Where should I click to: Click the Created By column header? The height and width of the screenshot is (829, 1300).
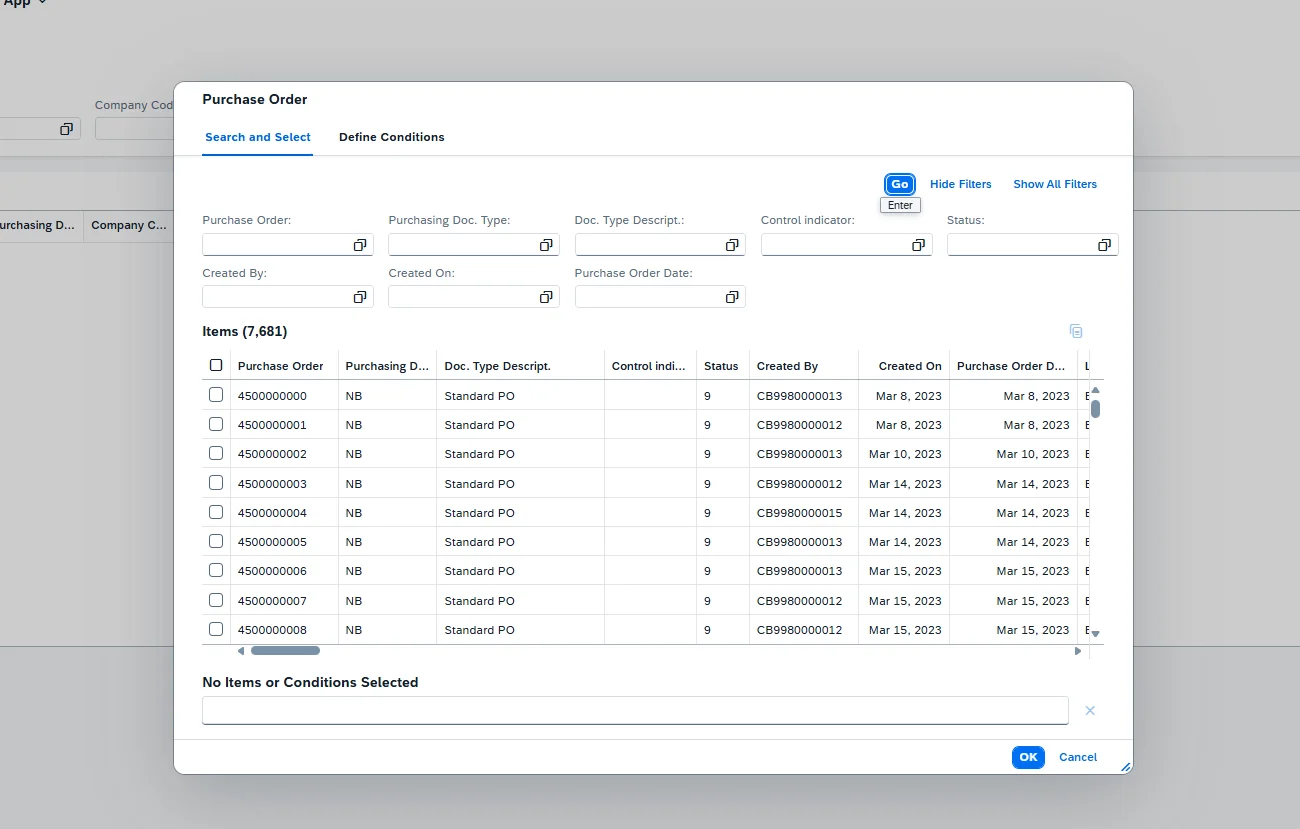[x=804, y=365]
